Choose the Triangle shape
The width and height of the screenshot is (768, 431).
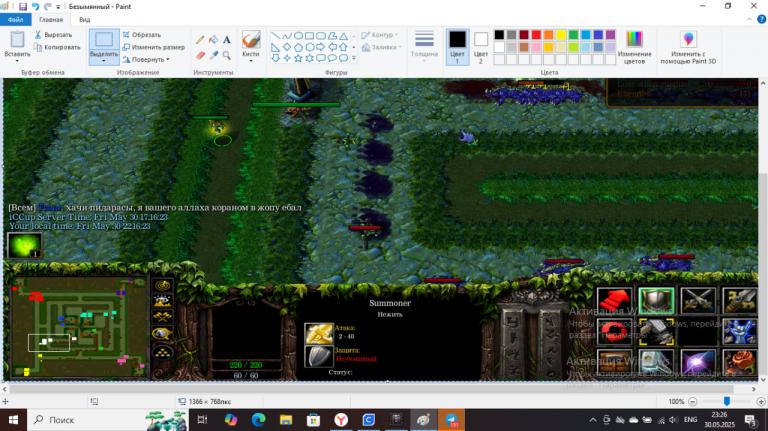pos(343,36)
